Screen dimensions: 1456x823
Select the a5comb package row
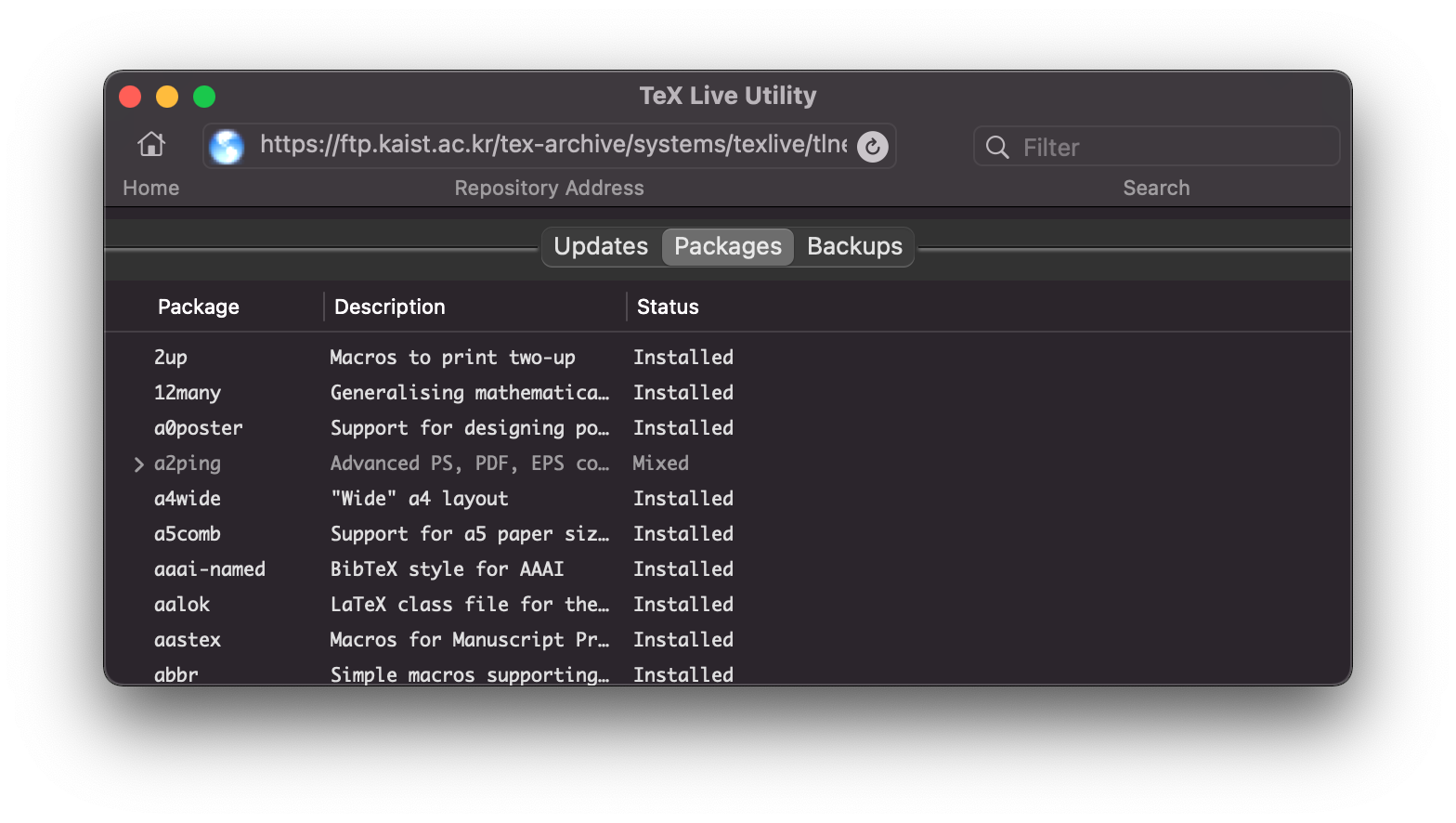(x=728, y=534)
